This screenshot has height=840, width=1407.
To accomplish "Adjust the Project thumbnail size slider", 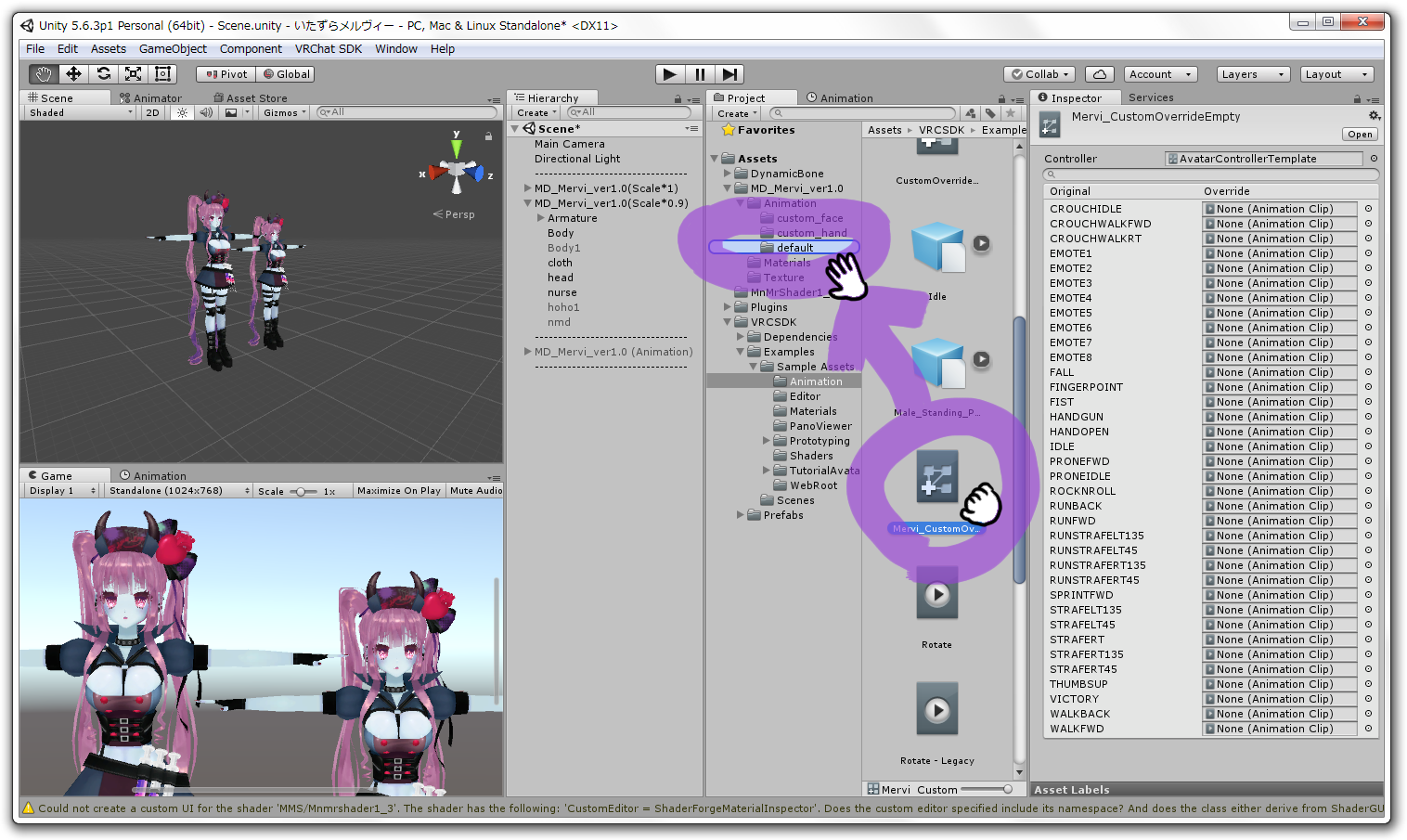I will click(987, 789).
